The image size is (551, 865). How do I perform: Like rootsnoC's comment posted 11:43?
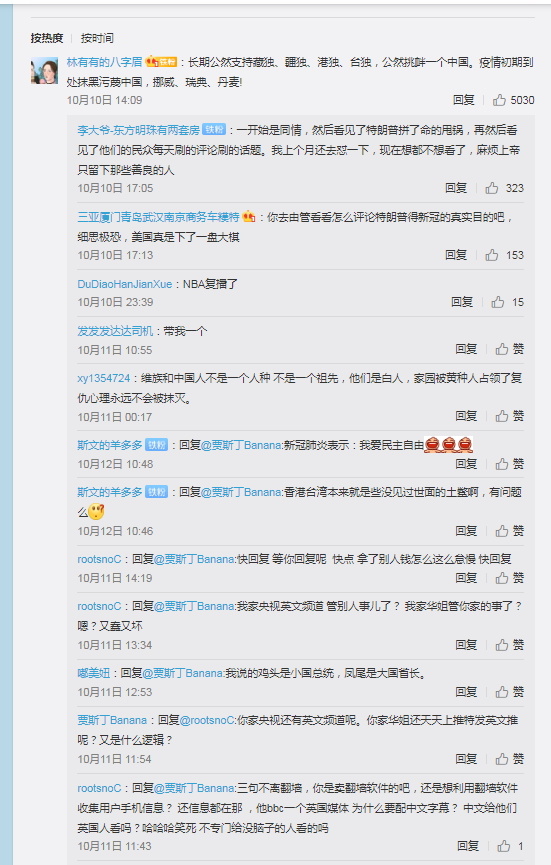(x=510, y=846)
